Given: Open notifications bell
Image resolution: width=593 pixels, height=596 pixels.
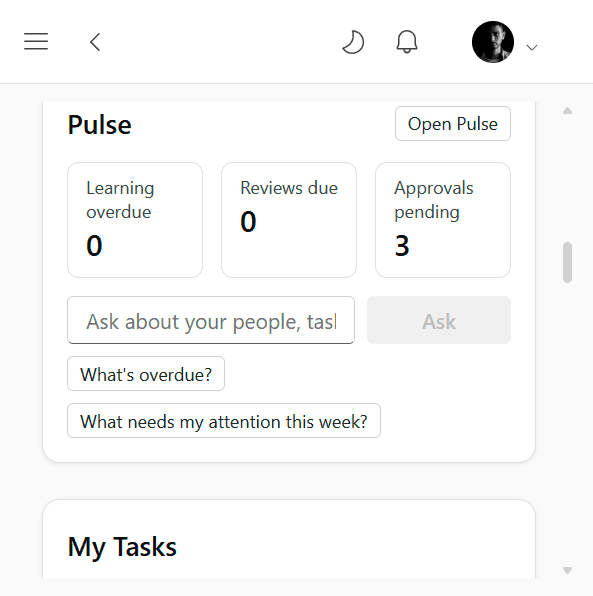Looking at the screenshot, I should [x=407, y=42].
